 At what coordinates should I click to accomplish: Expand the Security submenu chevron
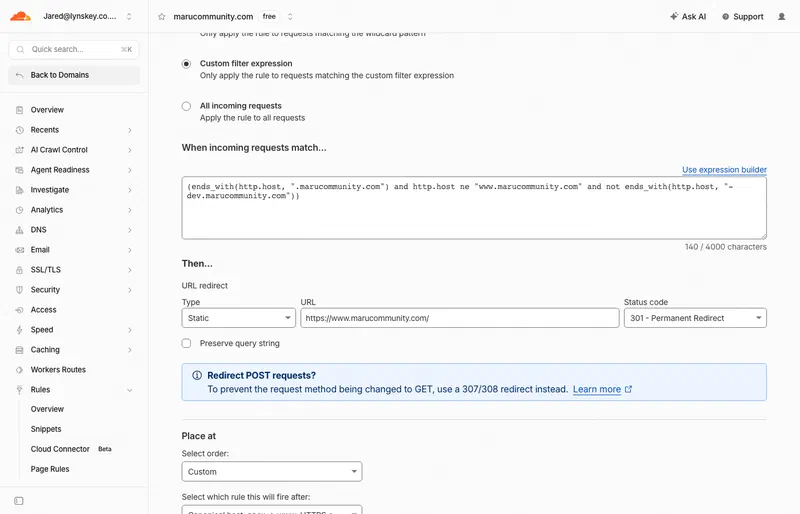pyautogui.click(x=130, y=290)
